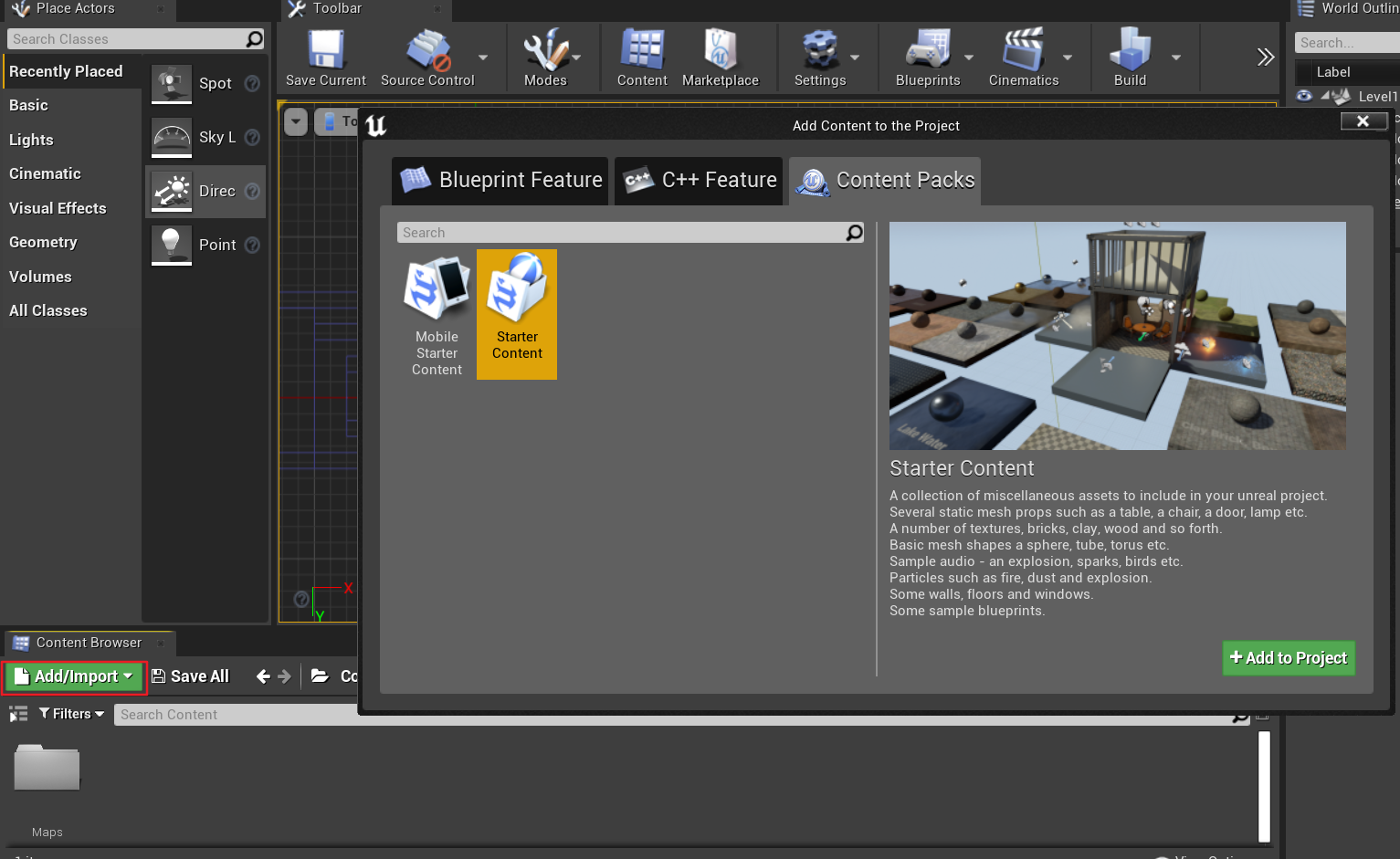Expand the Cinematics dropdown arrow
The image size is (1400, 859).
(1068, 58)
